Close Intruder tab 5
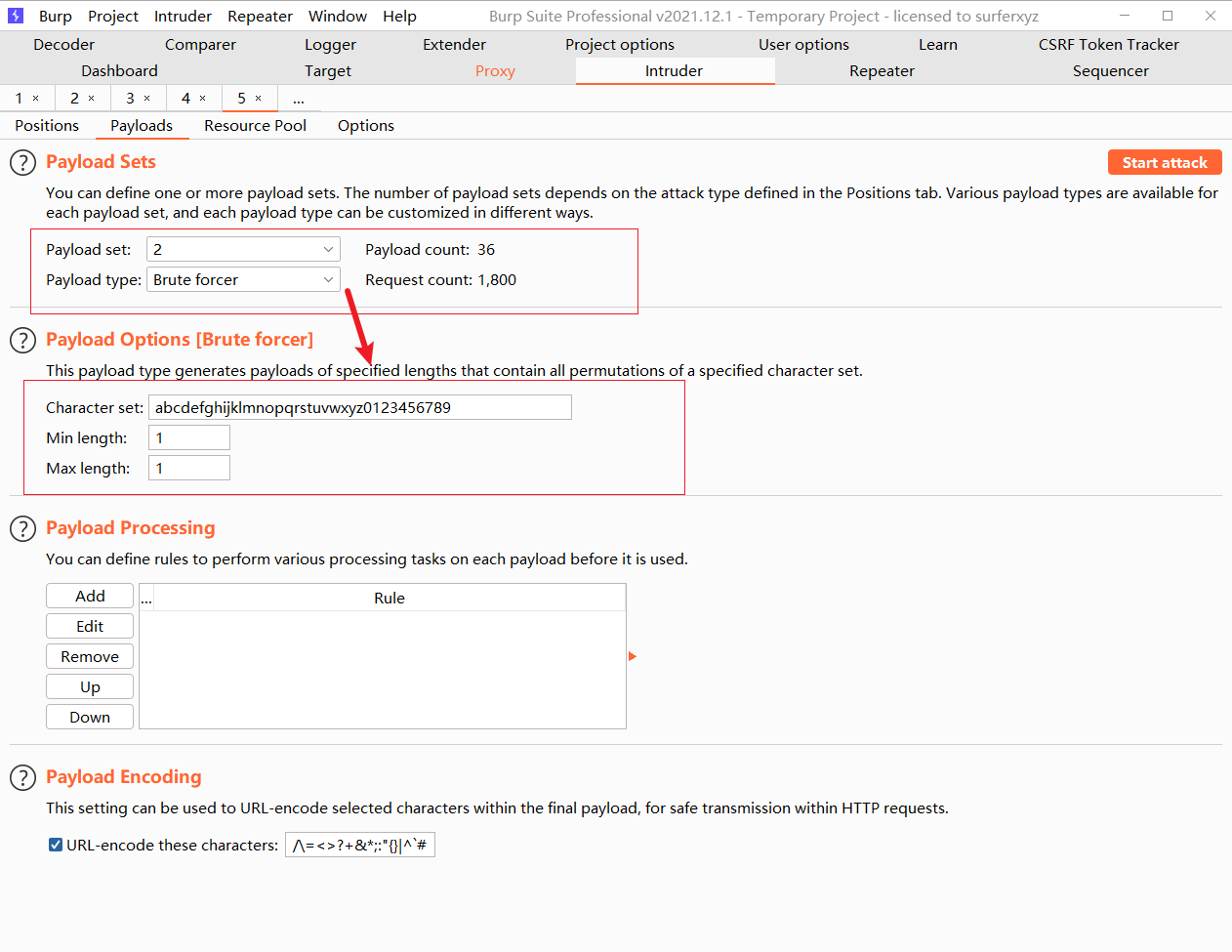The image size is (1232, 952). pos(259,99)
